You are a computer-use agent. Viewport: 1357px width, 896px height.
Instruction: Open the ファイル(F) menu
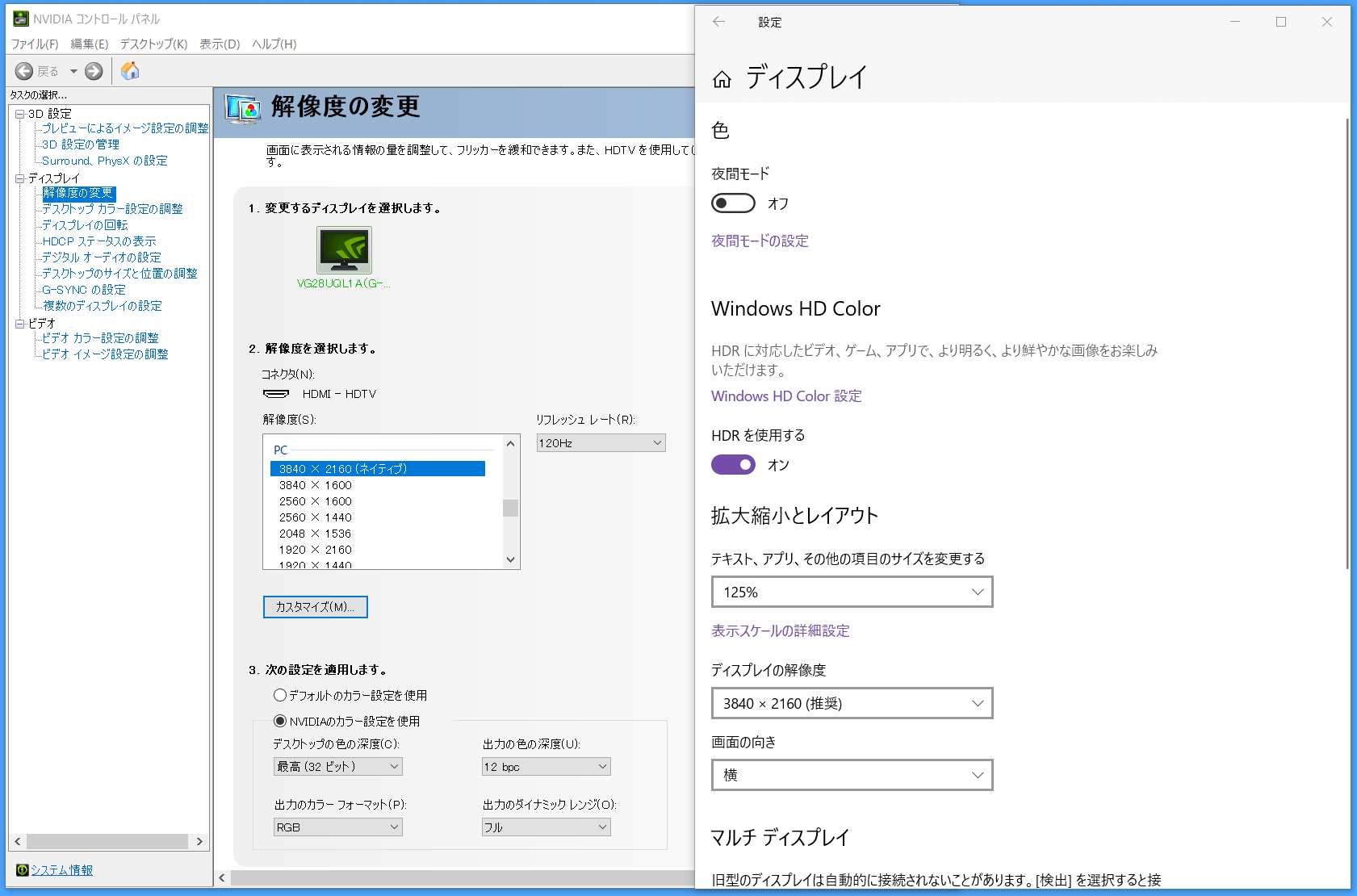click(35, 44)
